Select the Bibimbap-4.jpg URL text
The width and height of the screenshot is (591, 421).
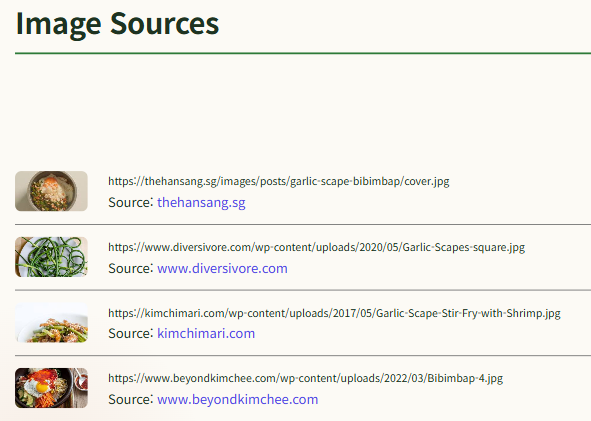click(305, 378)
